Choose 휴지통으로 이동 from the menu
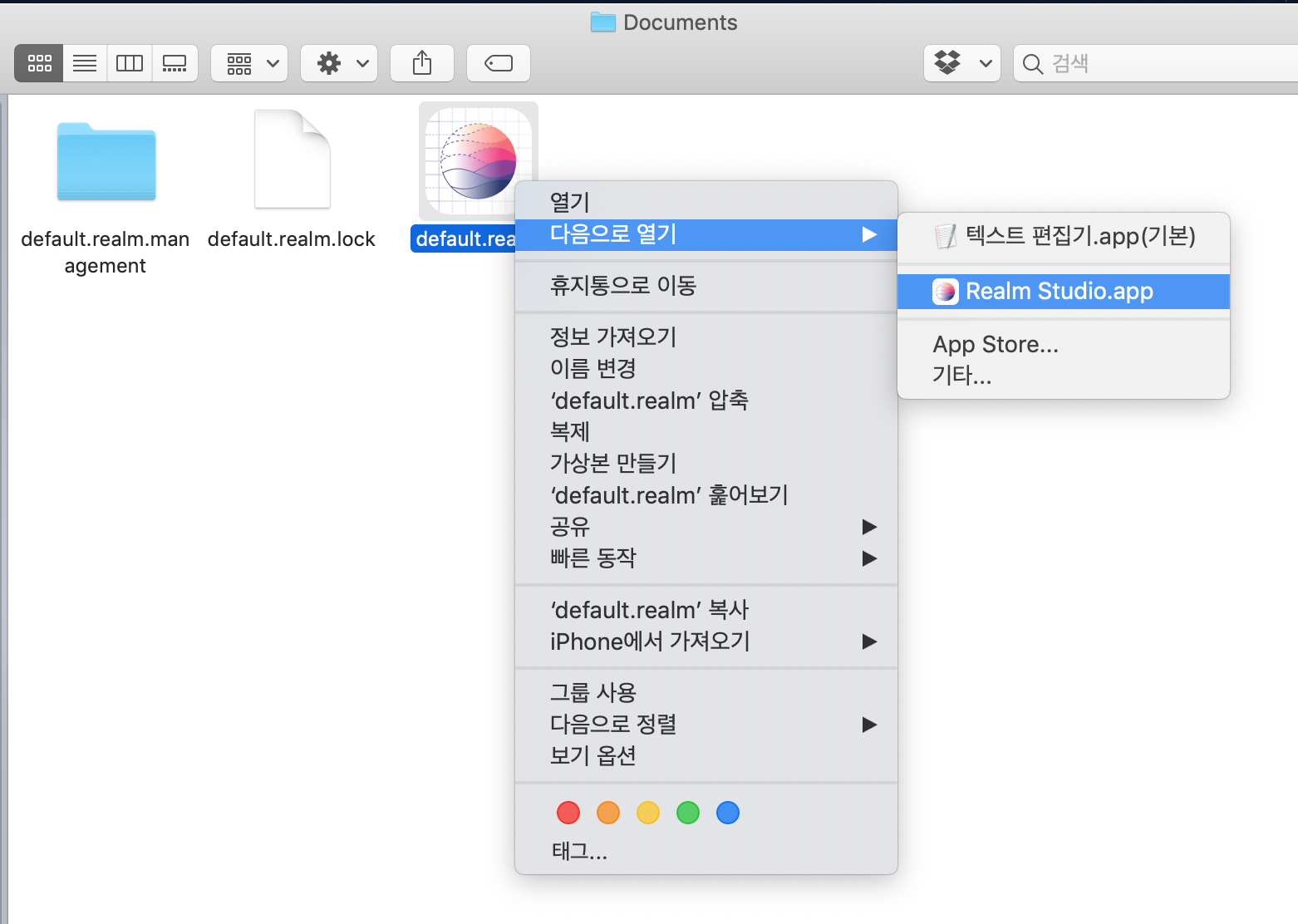 click(x=706, y=286)
